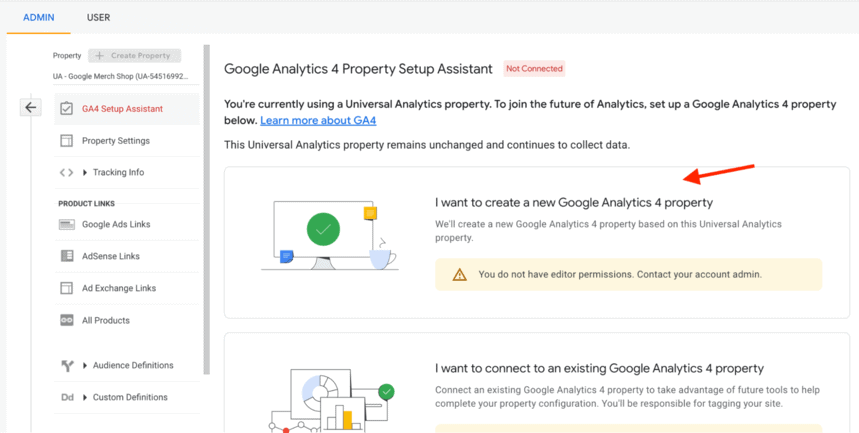This screenshot has width=859, height=433.
Task: Click the Property Settings panel icon
Action: click(66, 141)
